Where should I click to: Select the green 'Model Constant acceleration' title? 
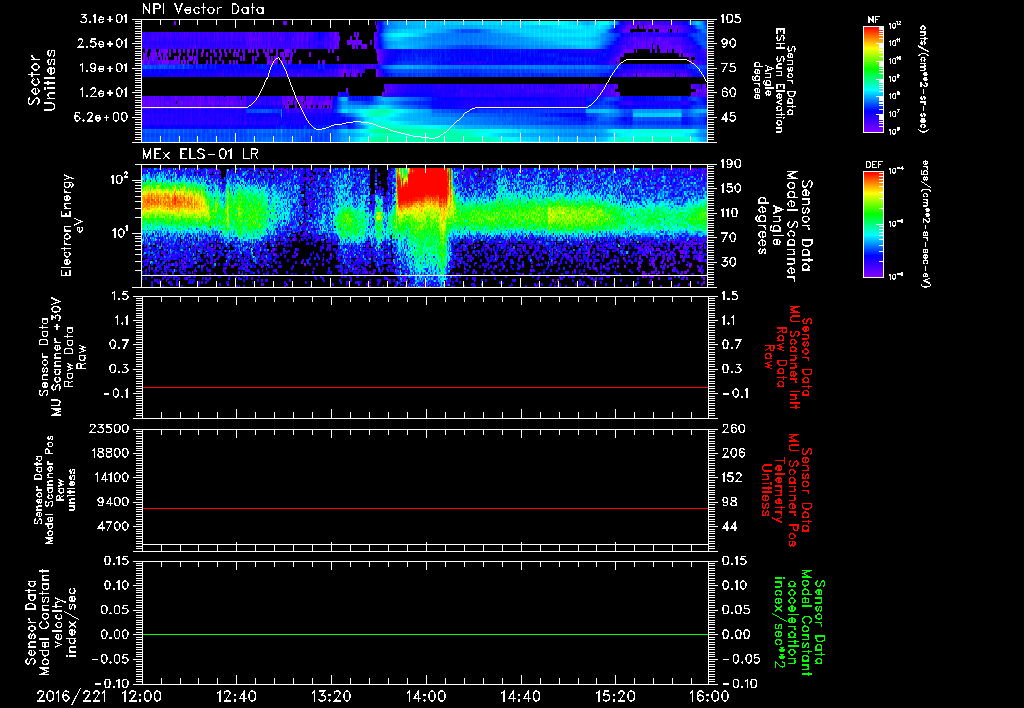coord(799,620)
